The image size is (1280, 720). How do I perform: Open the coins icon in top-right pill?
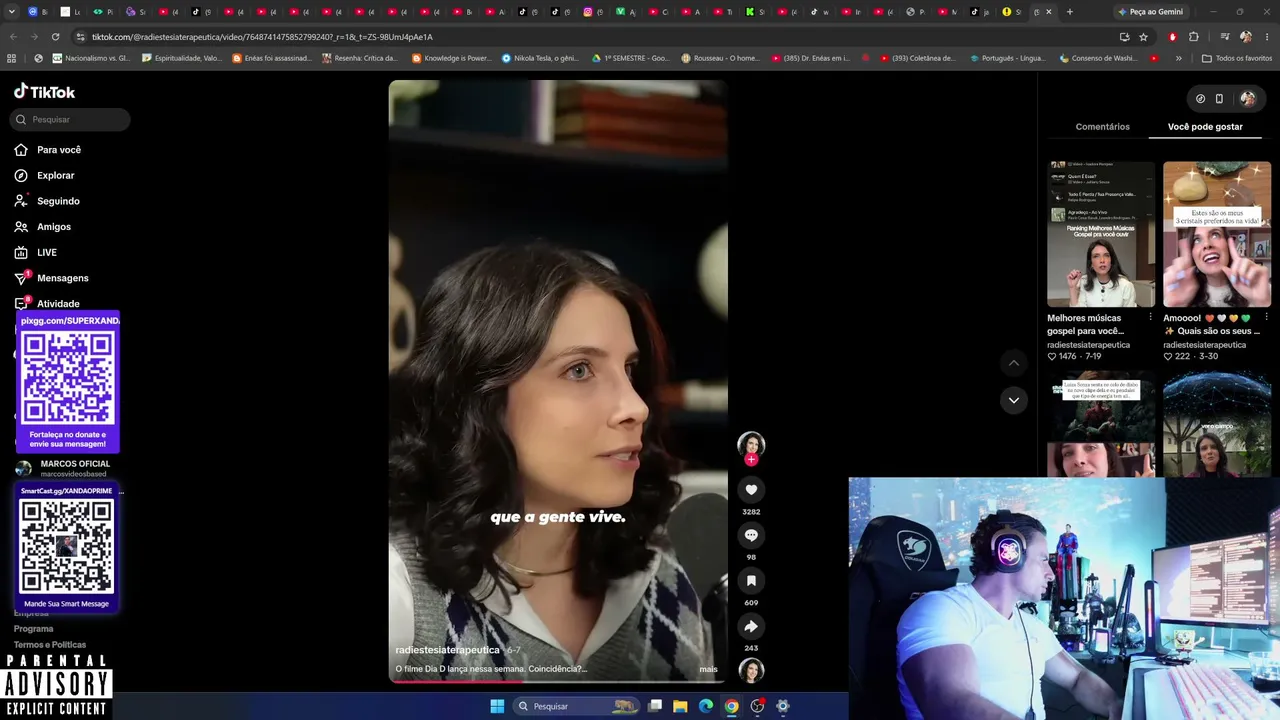[x=1200, y=99]
